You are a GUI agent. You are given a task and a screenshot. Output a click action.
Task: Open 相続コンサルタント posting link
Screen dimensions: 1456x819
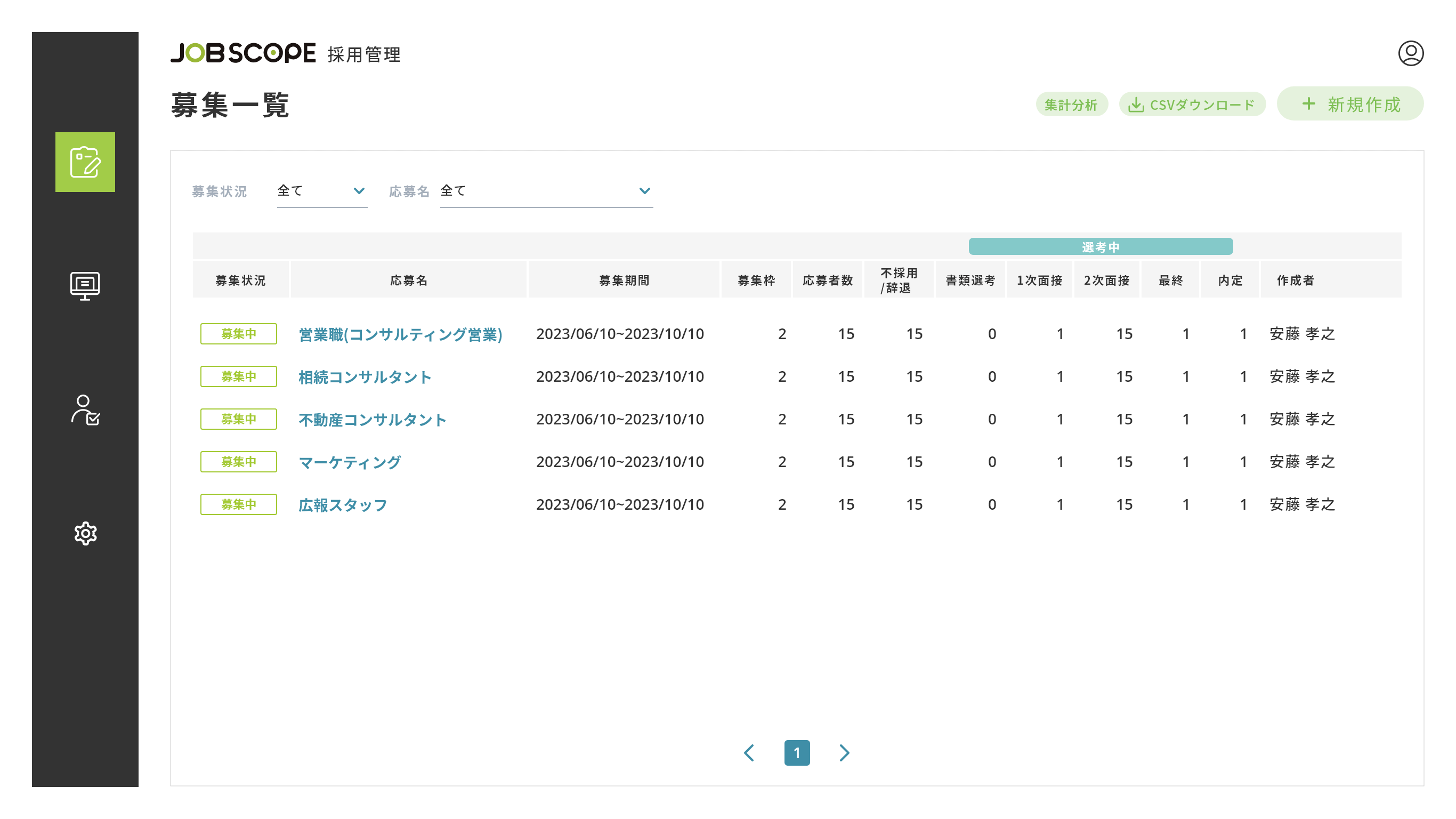(x=365, y=376)
